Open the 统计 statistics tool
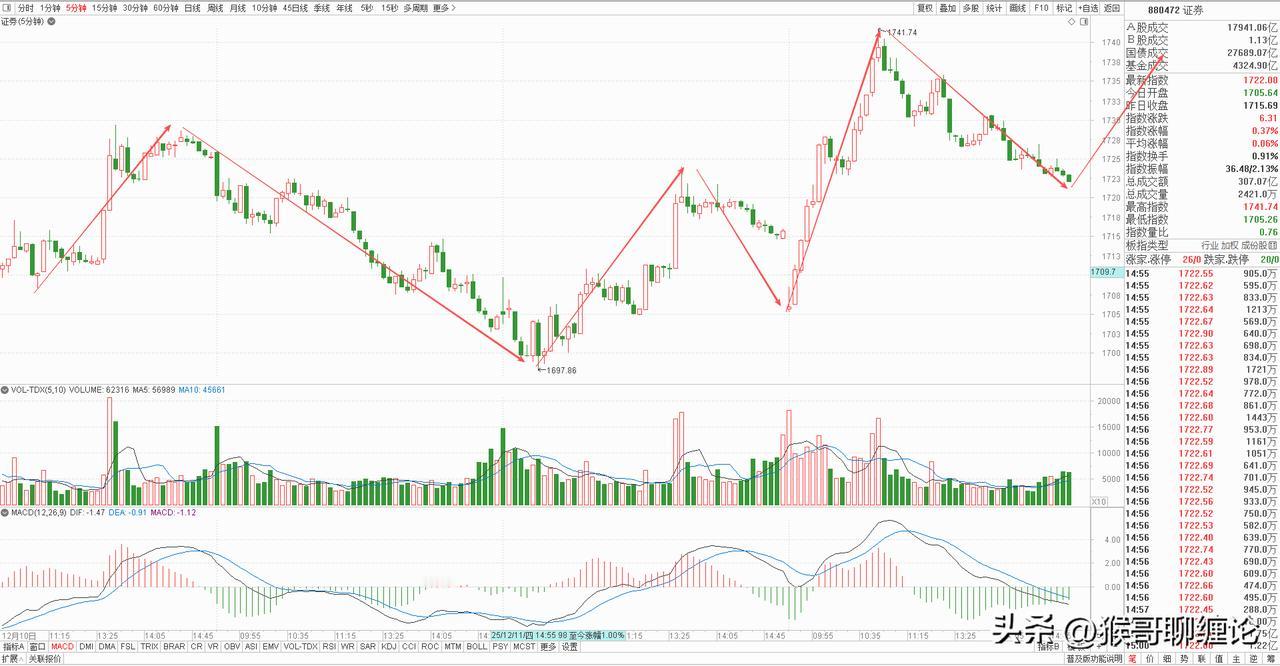Image resolution: width=1280 pixels, height=666 pixels. pyautogui.click(x=994, y=8)
